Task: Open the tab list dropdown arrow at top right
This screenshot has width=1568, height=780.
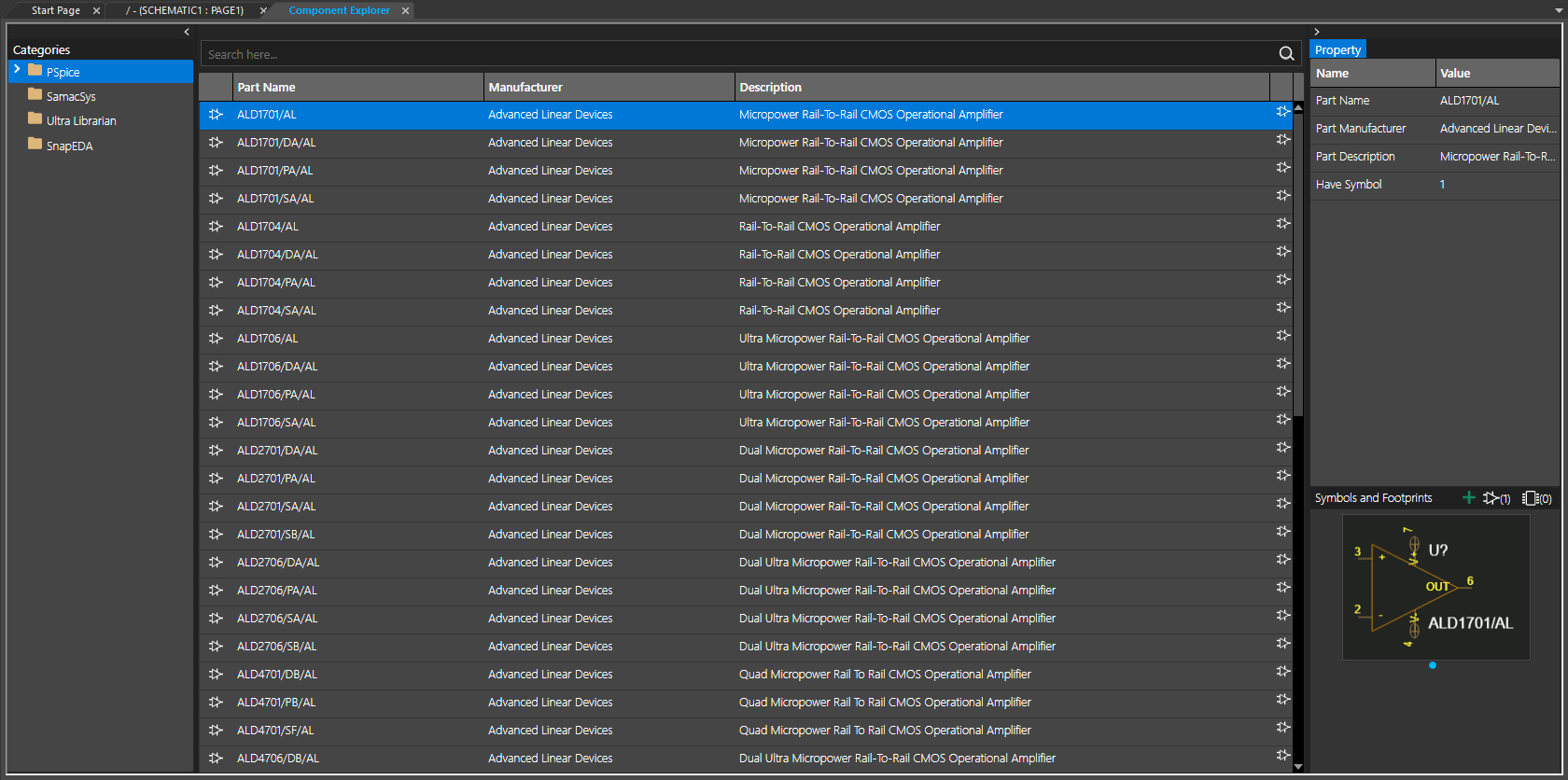Action: [1558, 11]
